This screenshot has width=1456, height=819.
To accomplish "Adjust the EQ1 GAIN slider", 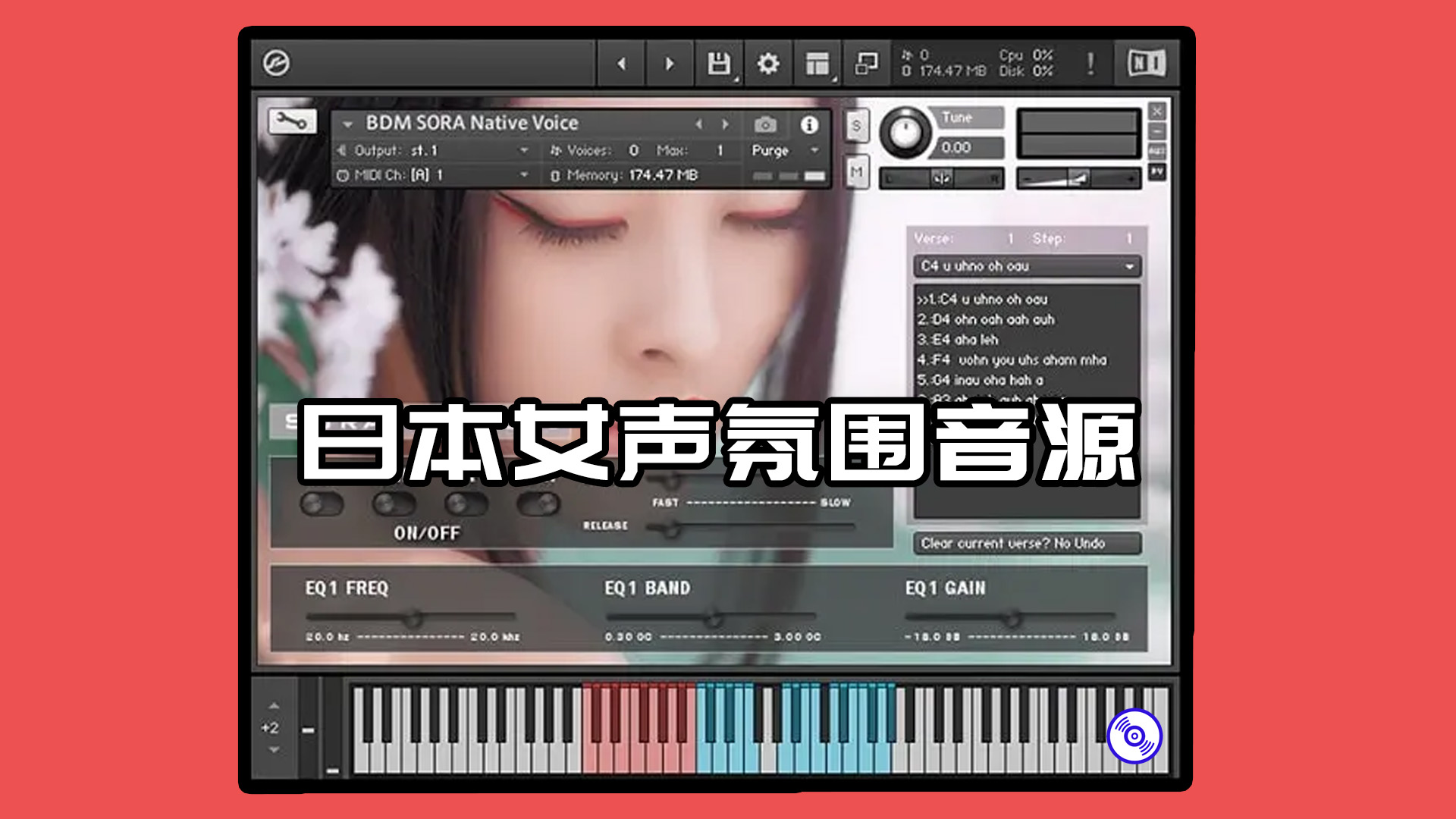I will pyautogui.click(x=1011, y=617).
